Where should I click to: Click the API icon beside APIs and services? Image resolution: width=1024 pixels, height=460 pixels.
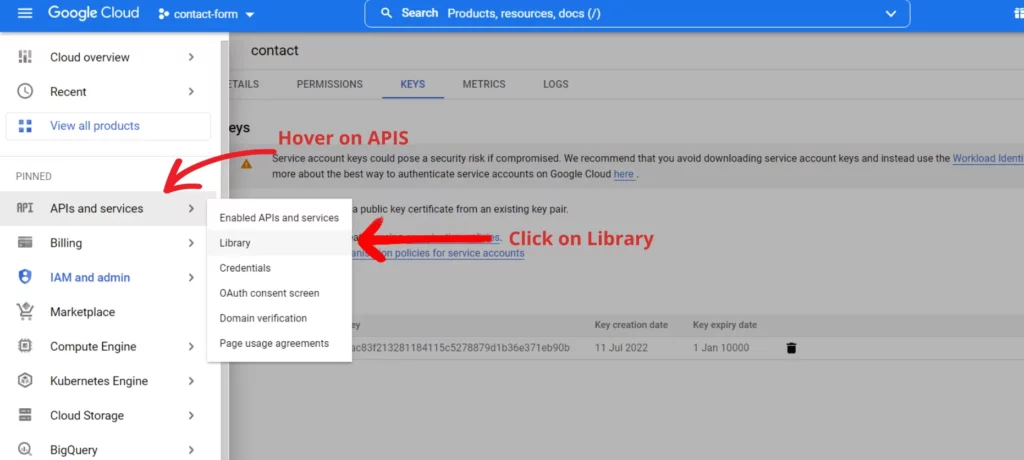[x=25, y=208]
